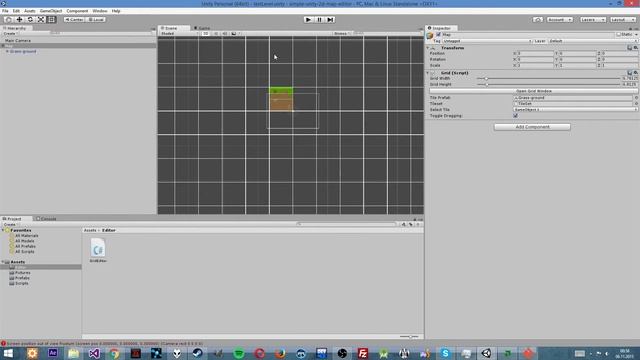Open the GridEditor C# script asset
Image resolution: width=640 pixels, height=360 pixels.
pos(98,250)
